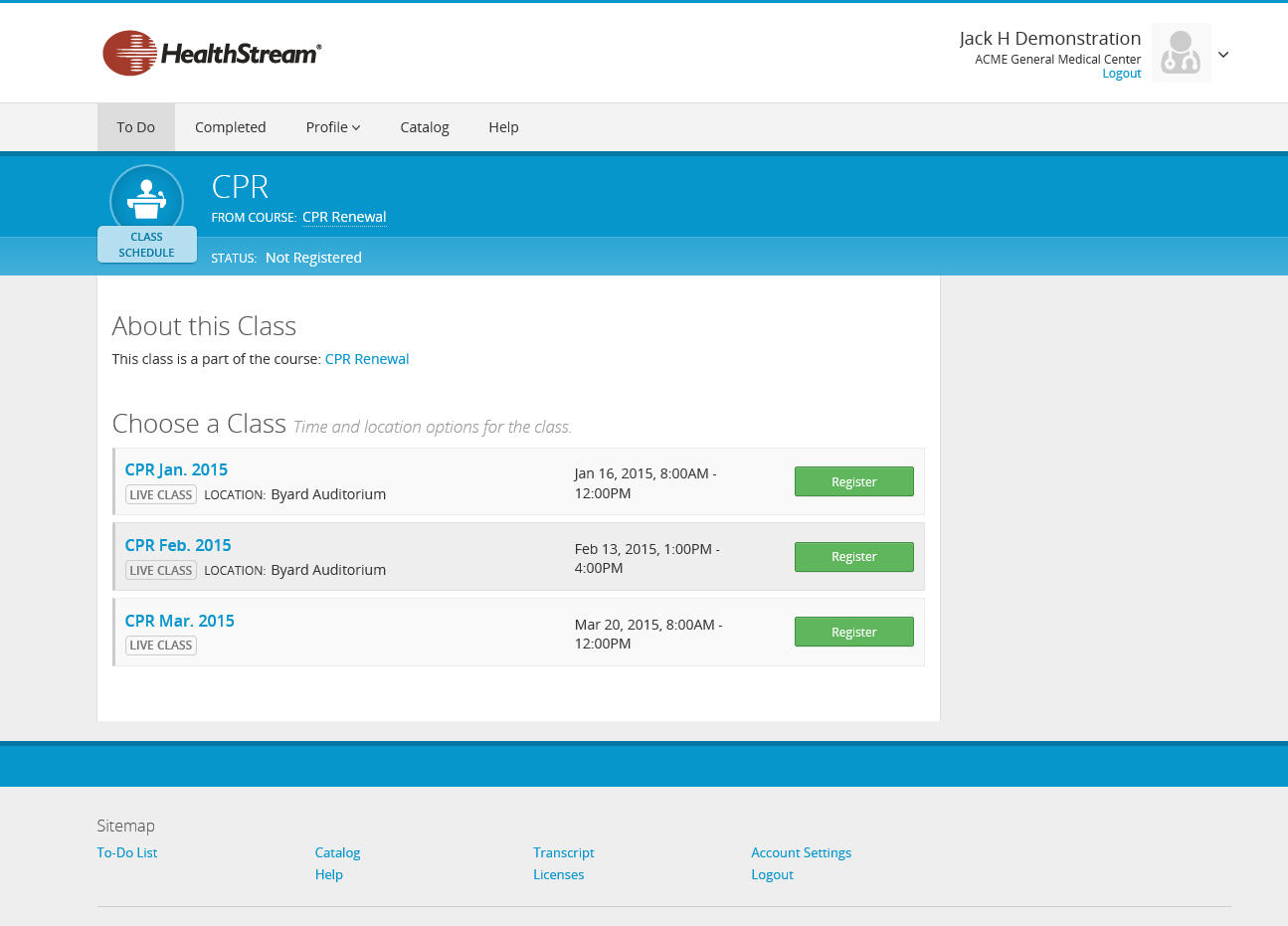This screenshot has height=926, width=1288.
Task: Click the Logout link under user name
Action: (x=1122, y=74)
